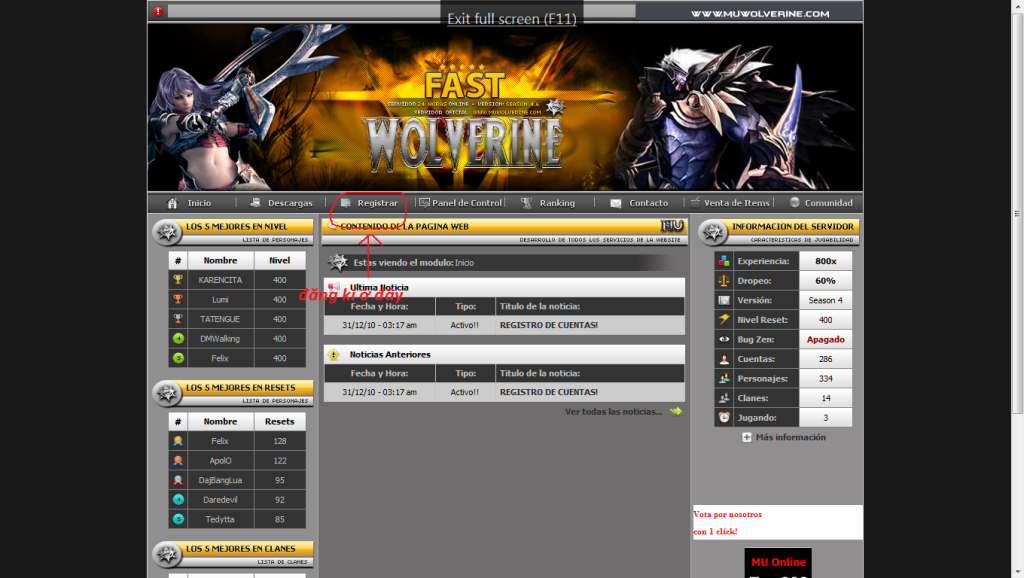Click the globe icon beside Comunidad

(795, 202)
